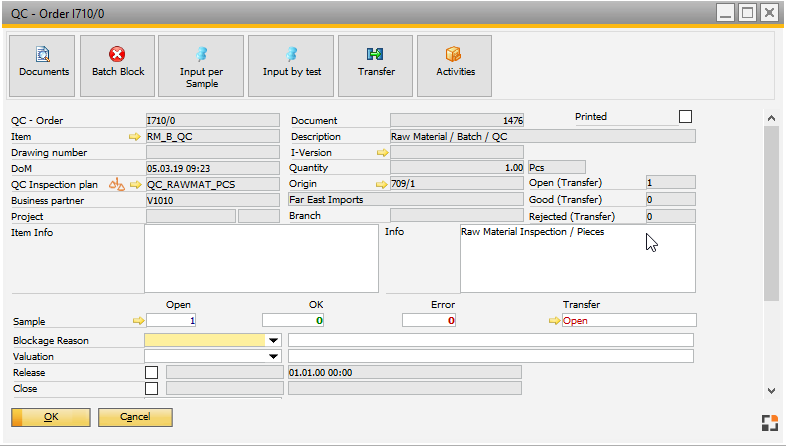The image size is (786, 446).
Task: Click the Sample row link arrow
Action: point(138,321)
